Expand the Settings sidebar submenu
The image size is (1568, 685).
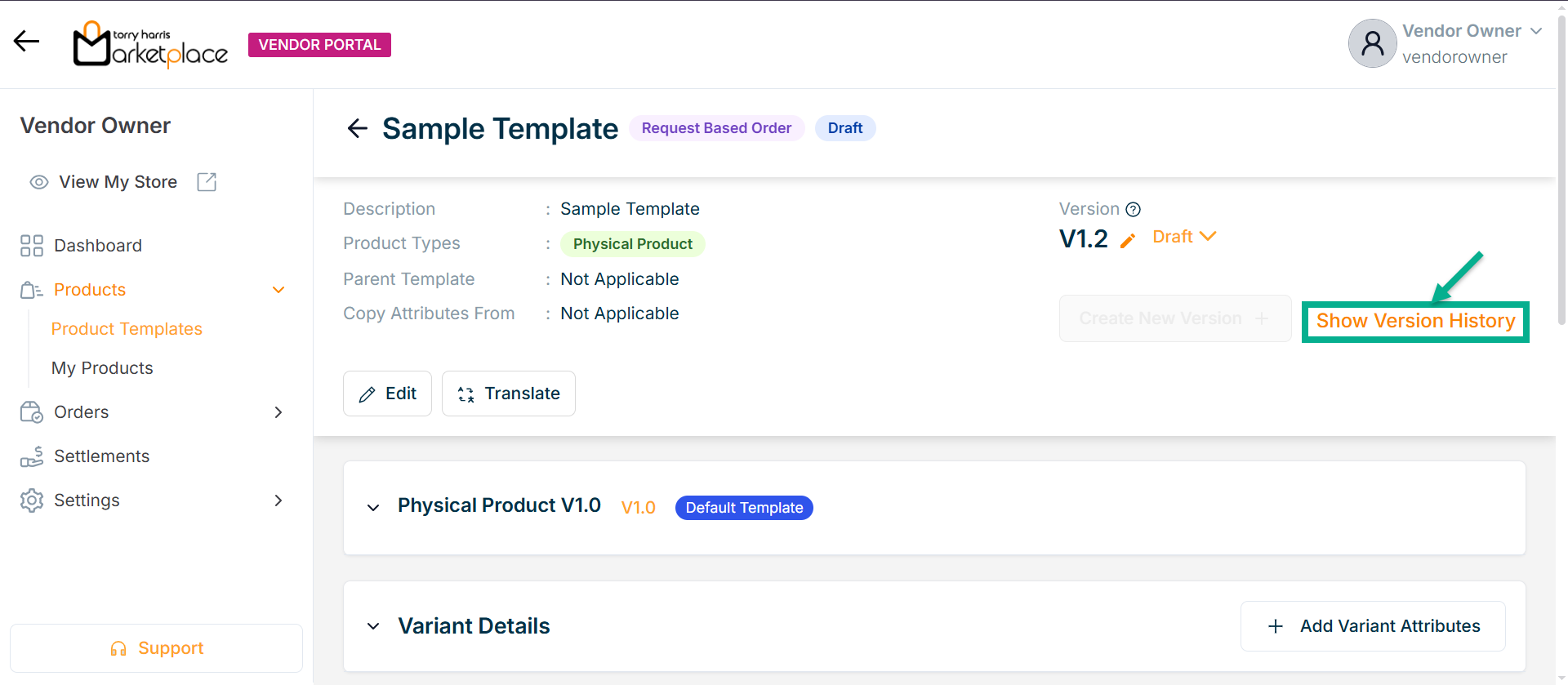(278, 500)
